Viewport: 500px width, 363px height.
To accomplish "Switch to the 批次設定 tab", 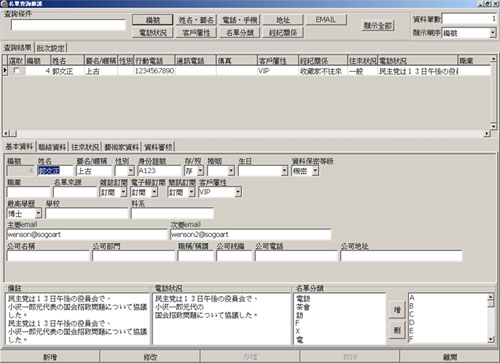I will (x=50, y=48).
